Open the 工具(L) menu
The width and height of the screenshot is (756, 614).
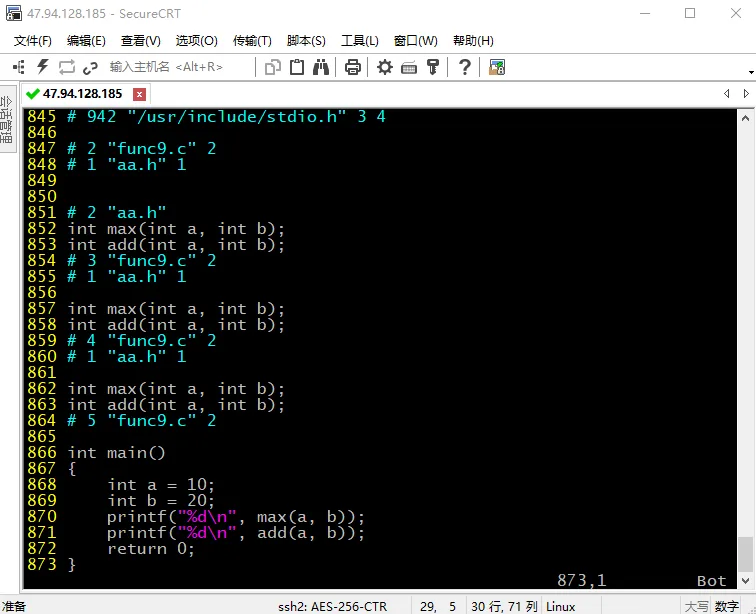(360, 41)
